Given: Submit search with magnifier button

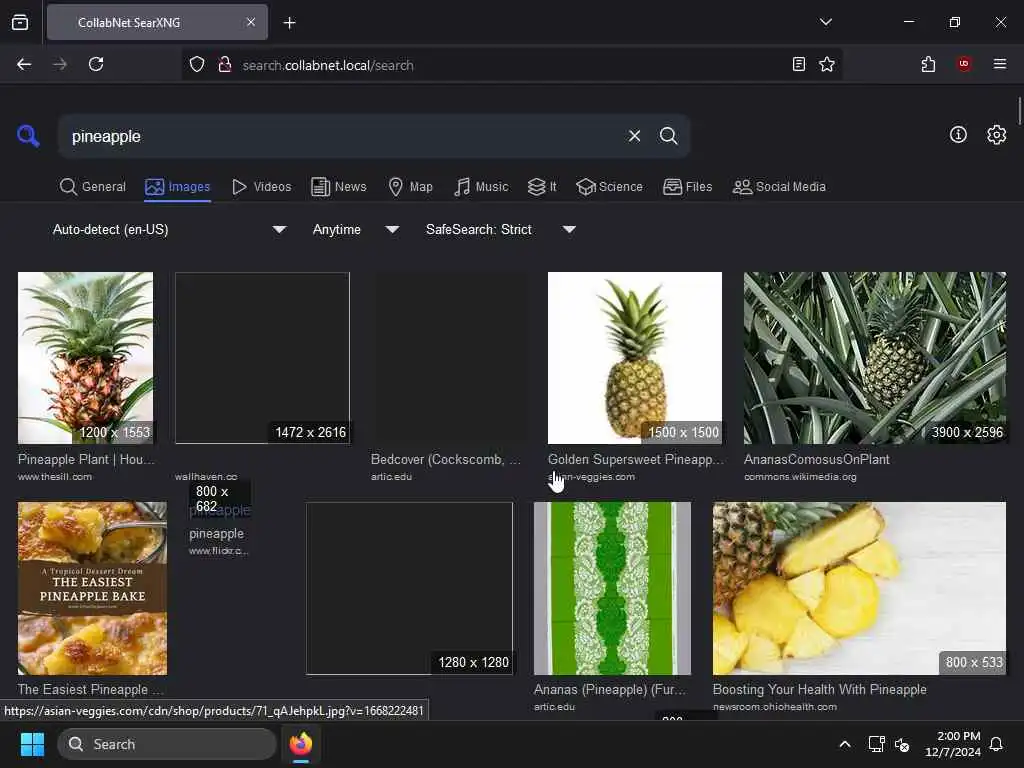Looking at the screenshot, I should coord(668,136).
